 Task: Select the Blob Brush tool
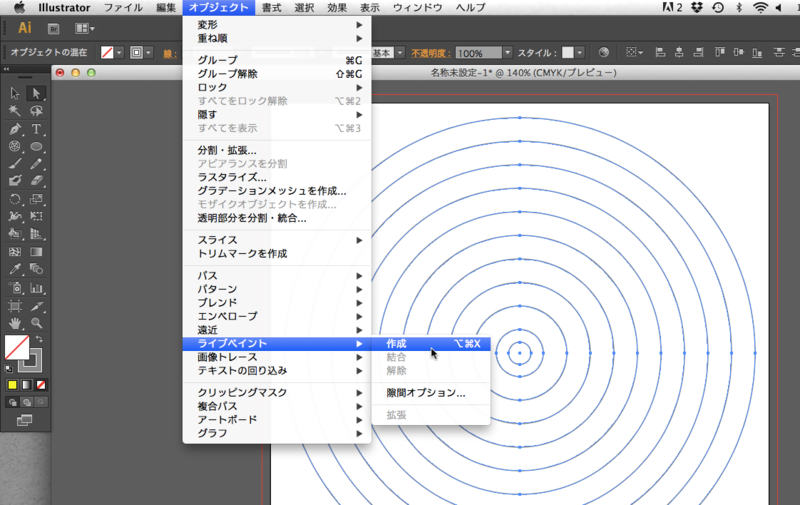15,181
